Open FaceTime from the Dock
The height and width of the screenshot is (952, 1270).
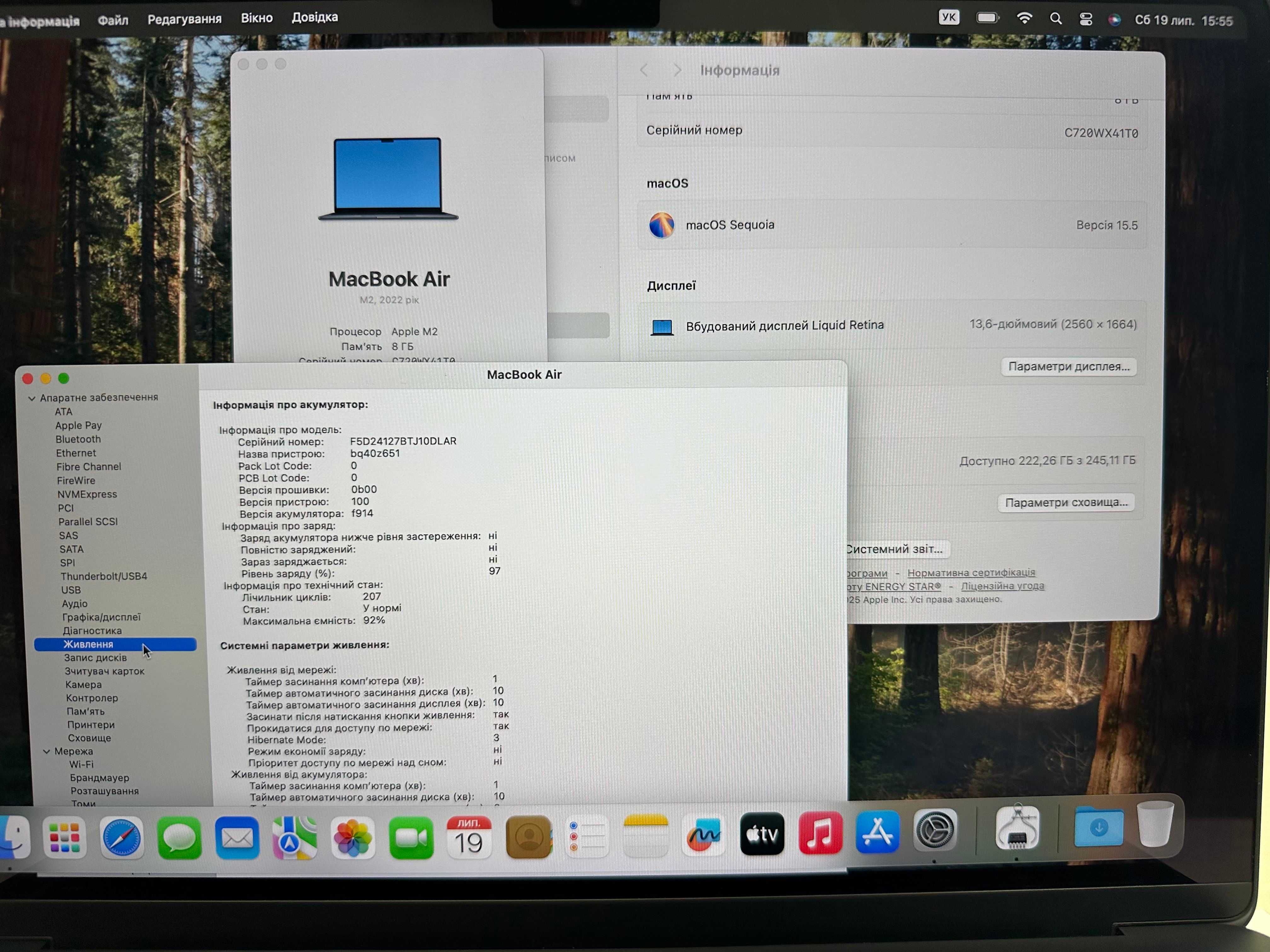click(x=411, y=837)
